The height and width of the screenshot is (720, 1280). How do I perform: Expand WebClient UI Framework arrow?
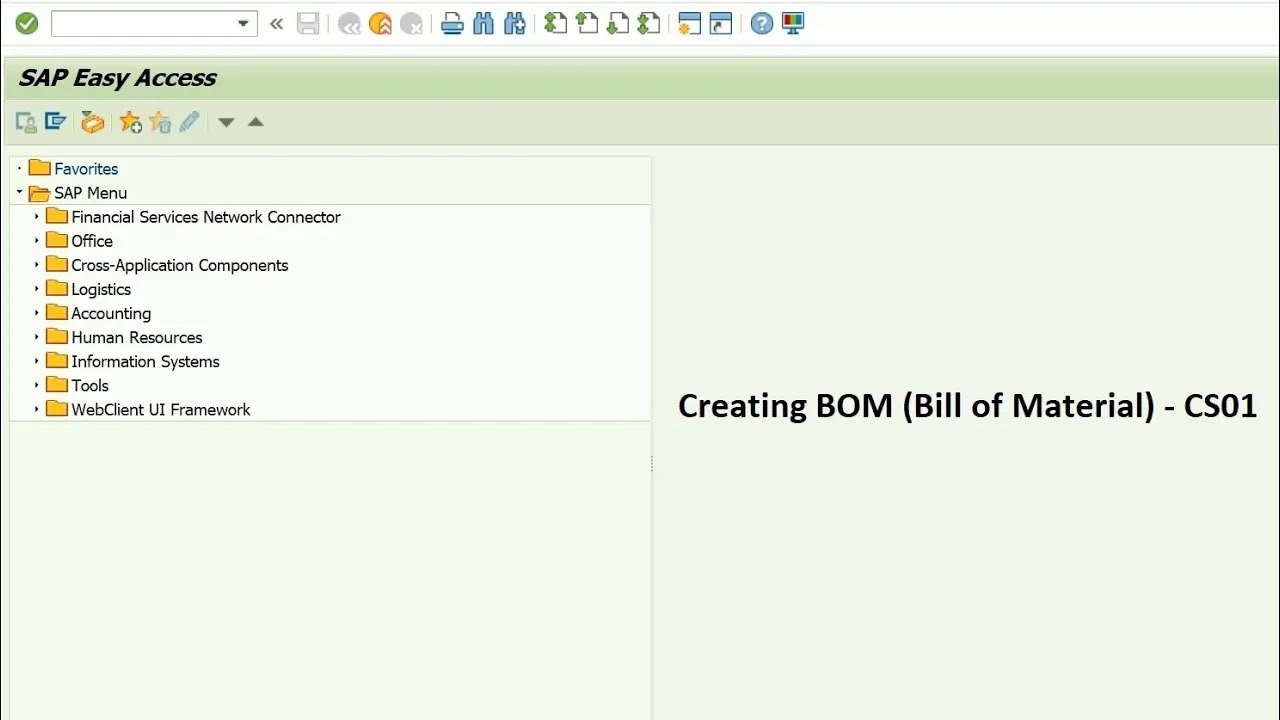(x=37, y=409)
